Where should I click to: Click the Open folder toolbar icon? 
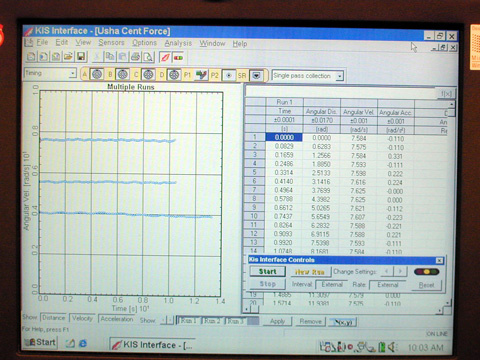[69, 57]
